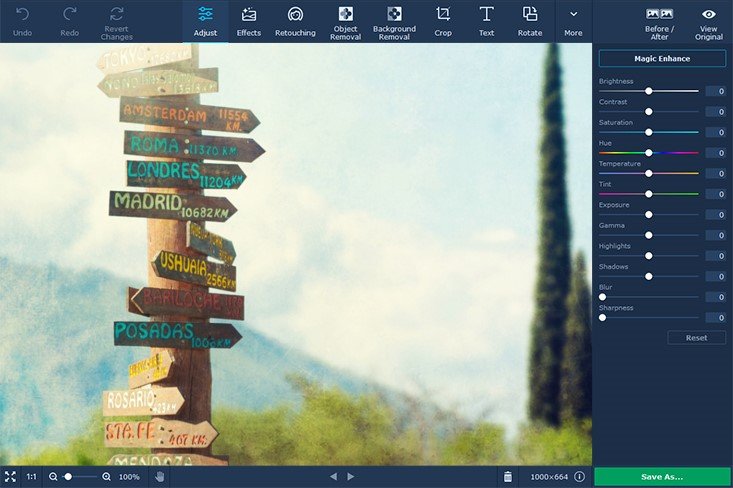Click Undo in the toolbar
The image size is (733, 488).
[x=22, y=22]
